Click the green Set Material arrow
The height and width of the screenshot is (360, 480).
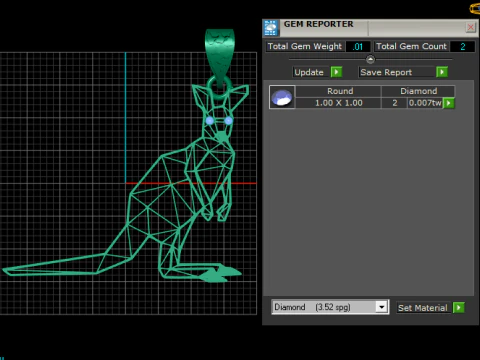point(459,308)
